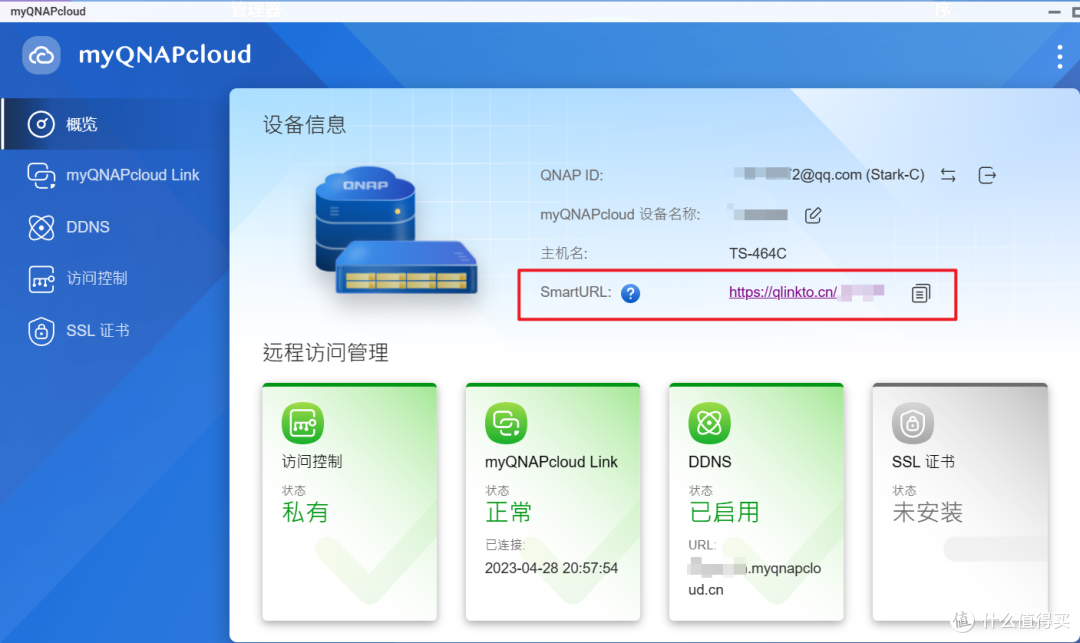Screen dimensions: 1080x643
Task: Click the 访问控制 sidebar icon
Action: coord(41,280)
